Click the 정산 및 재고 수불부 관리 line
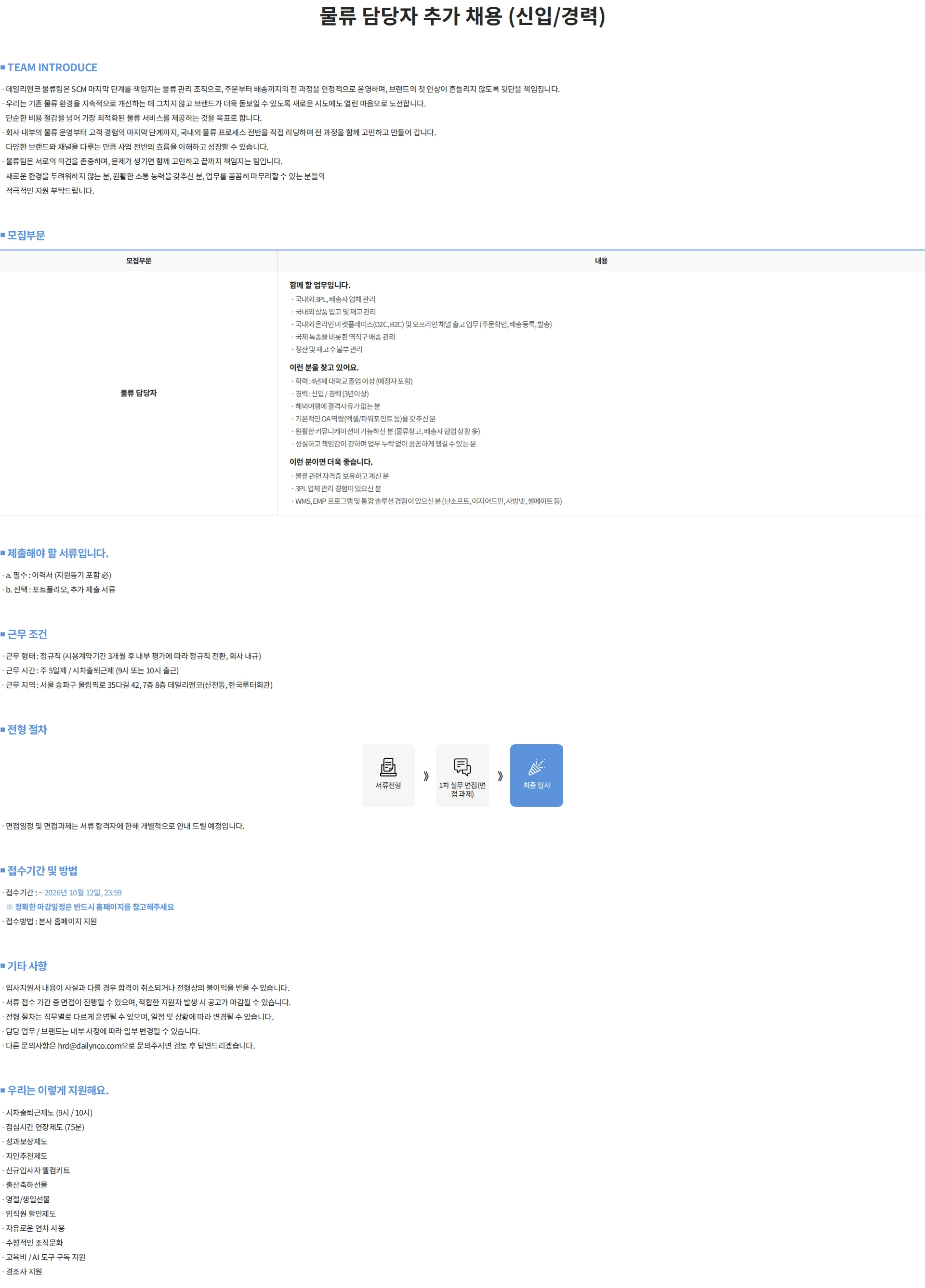The width and height of the screenshot is (925, 1288). [329, 349]
